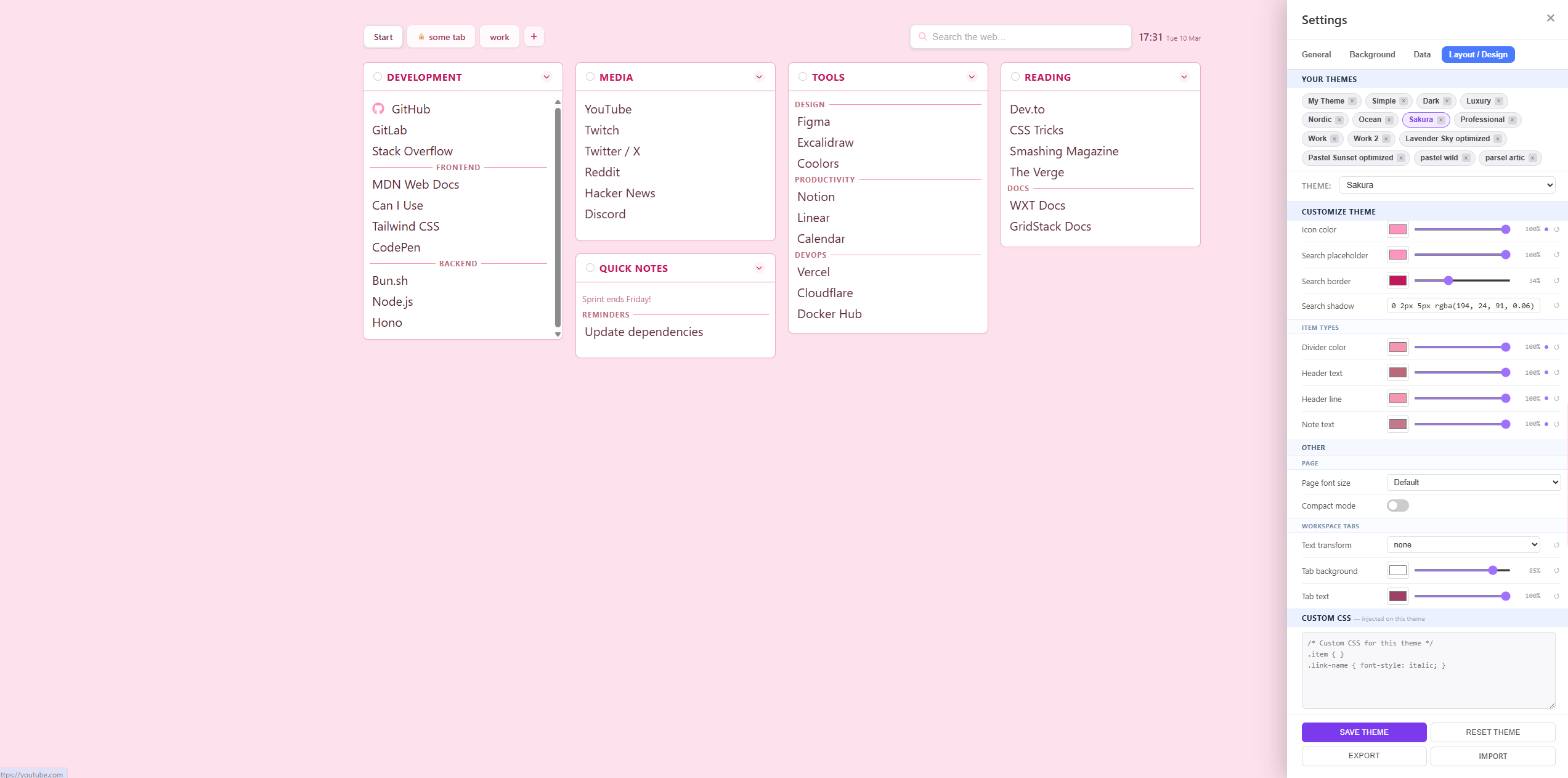
Task: Click the GitHub icon in Development widget
Action: [379, 109]
